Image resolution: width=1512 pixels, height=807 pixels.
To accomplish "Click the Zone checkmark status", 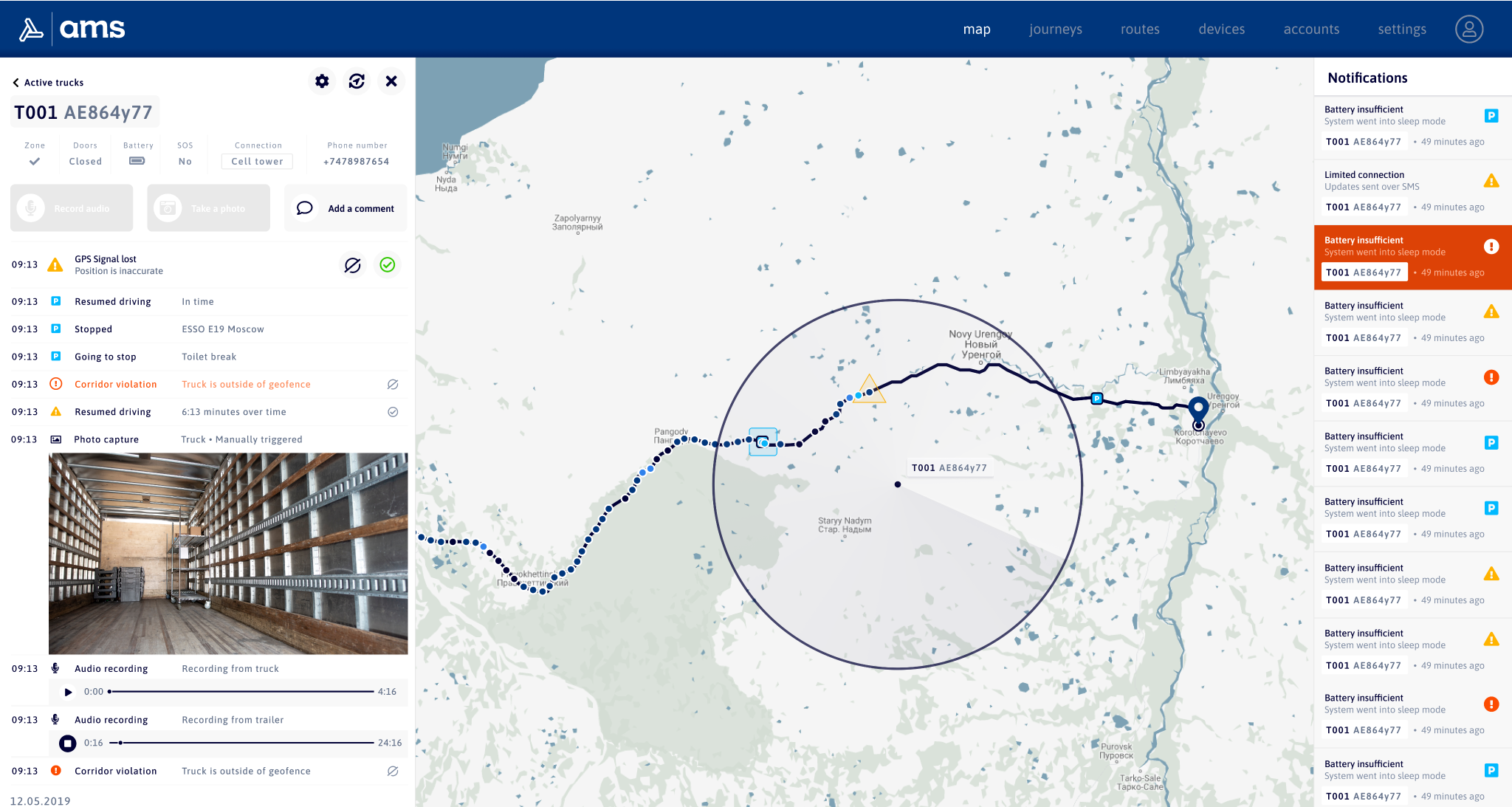I will [35, 161].
